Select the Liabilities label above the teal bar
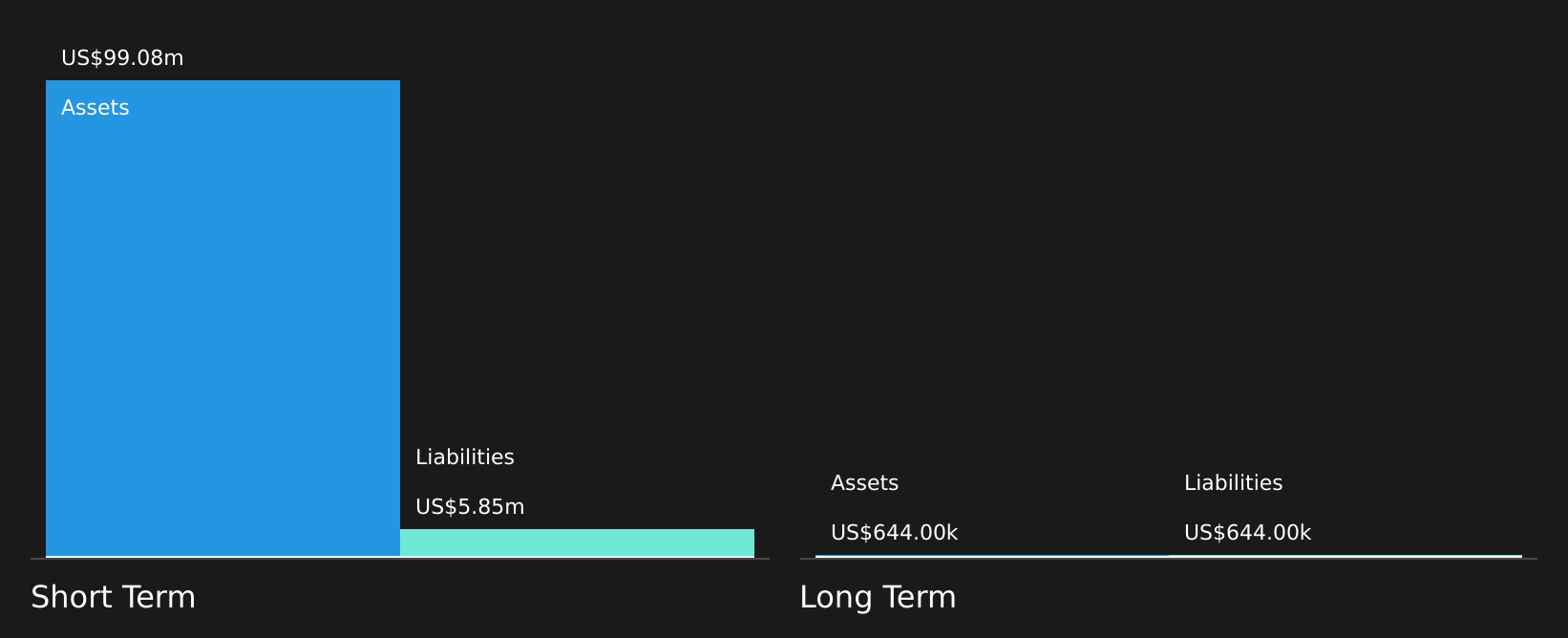The width and height of the screenshot is (1568, 638). pos(465,457)
